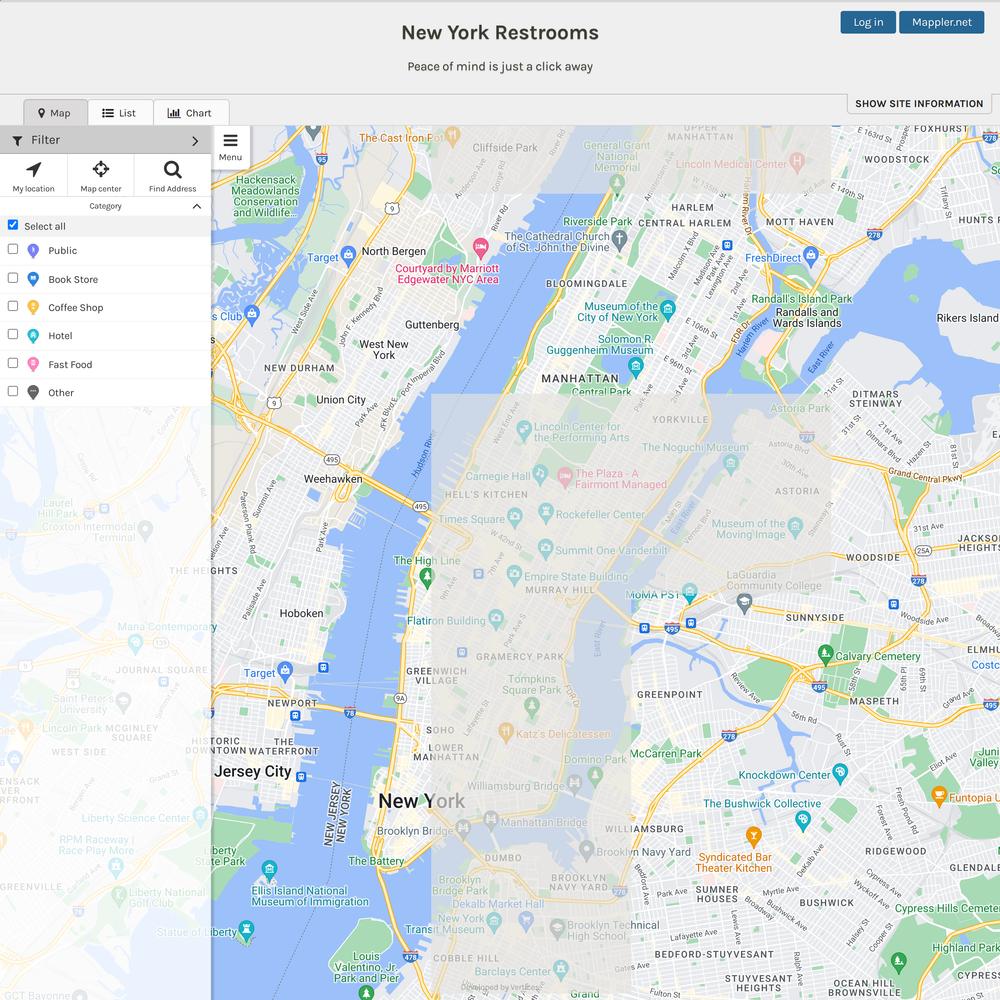Viewport: 1000px width, 1000px height.
Task: Click the pink Fast Food pin icon
Action: point(33,364)
